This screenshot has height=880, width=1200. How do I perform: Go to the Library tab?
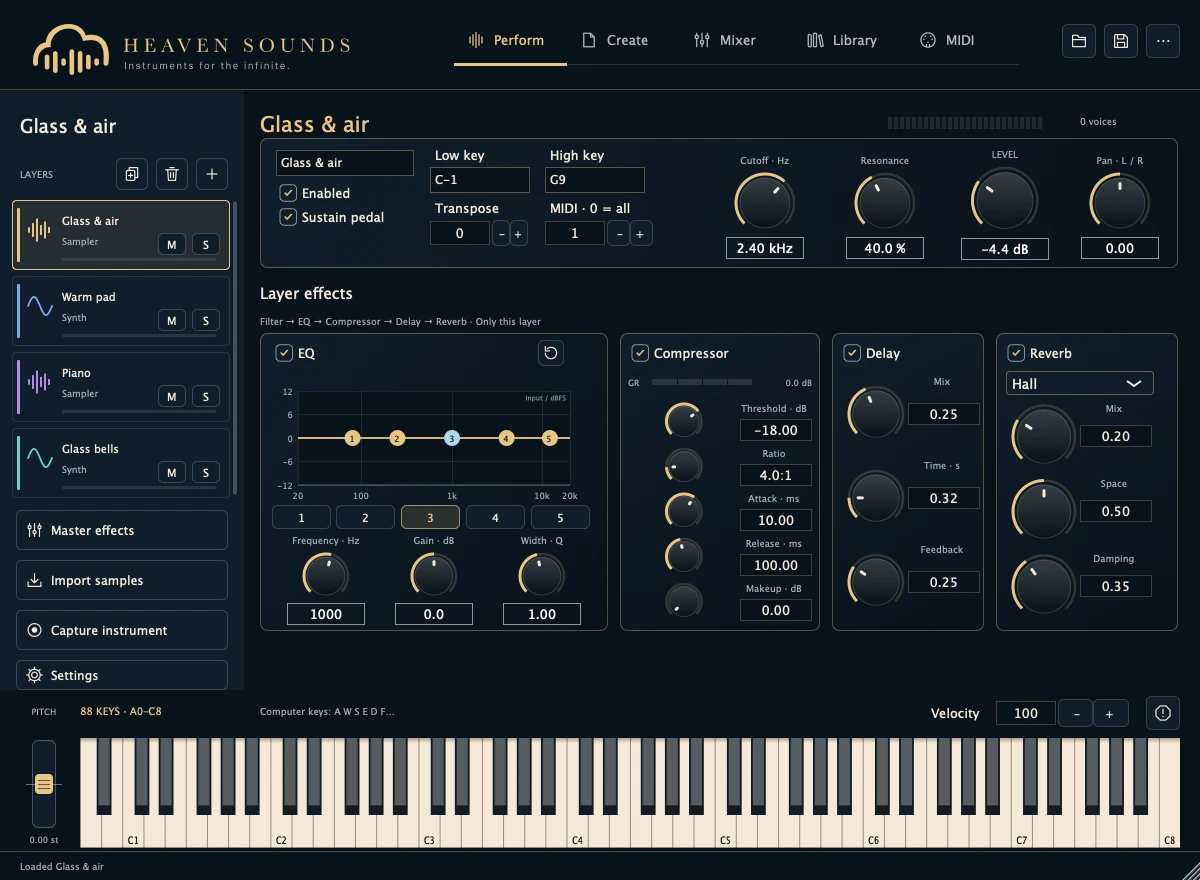(x=842, y=41)
